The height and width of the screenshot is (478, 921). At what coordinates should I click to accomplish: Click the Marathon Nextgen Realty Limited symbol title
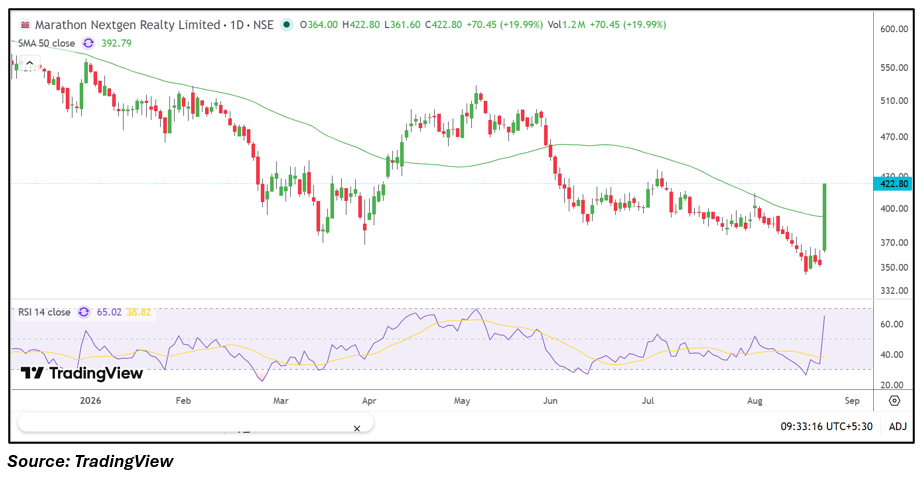point(127,25)
